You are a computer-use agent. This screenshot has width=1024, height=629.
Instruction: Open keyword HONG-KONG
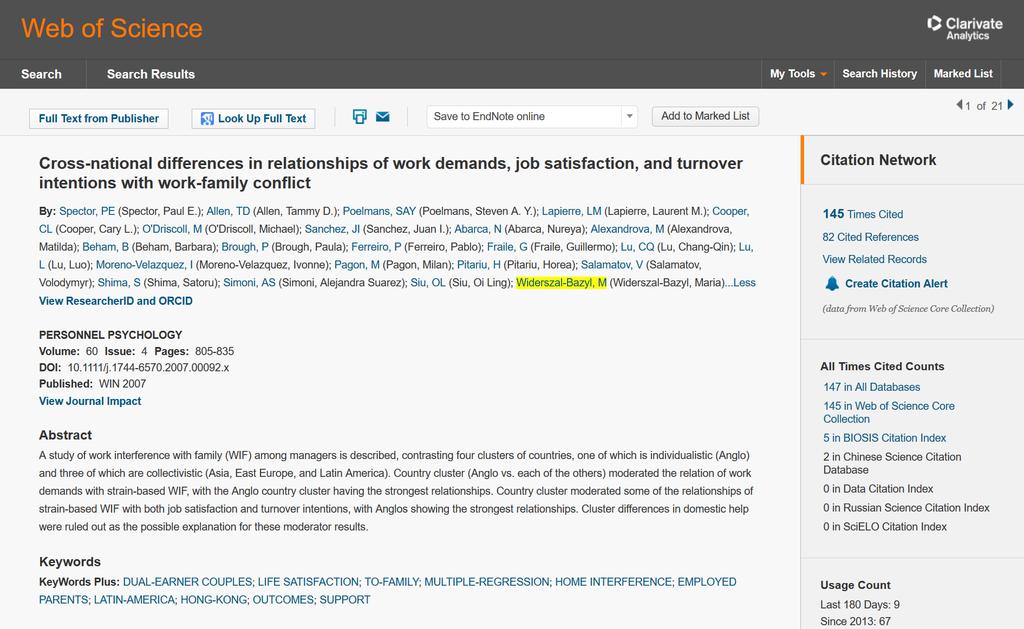214,600
